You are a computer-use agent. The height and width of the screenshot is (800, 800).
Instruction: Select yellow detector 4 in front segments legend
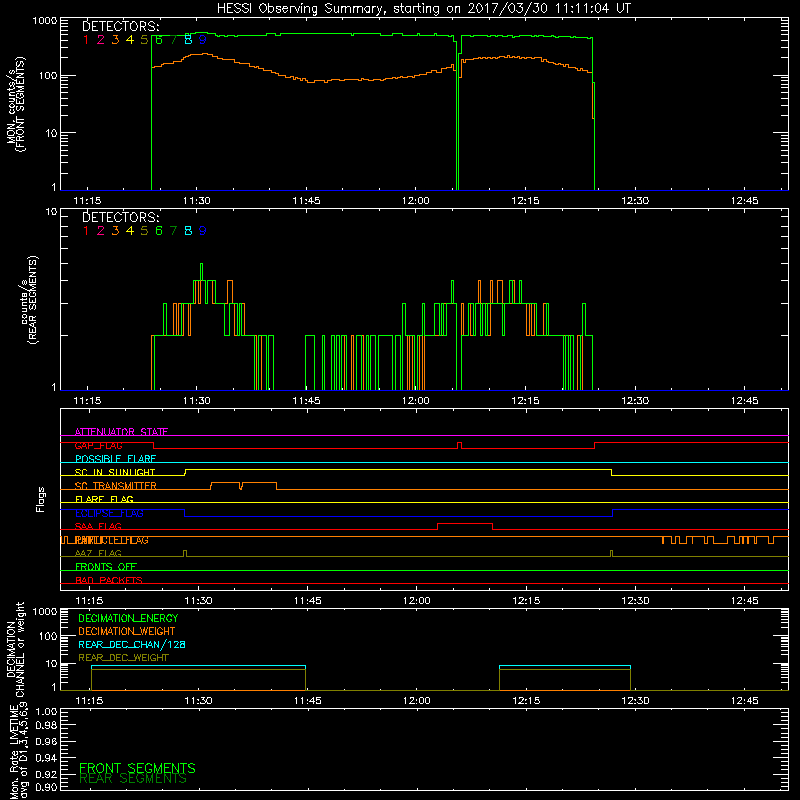click(130, 40)
